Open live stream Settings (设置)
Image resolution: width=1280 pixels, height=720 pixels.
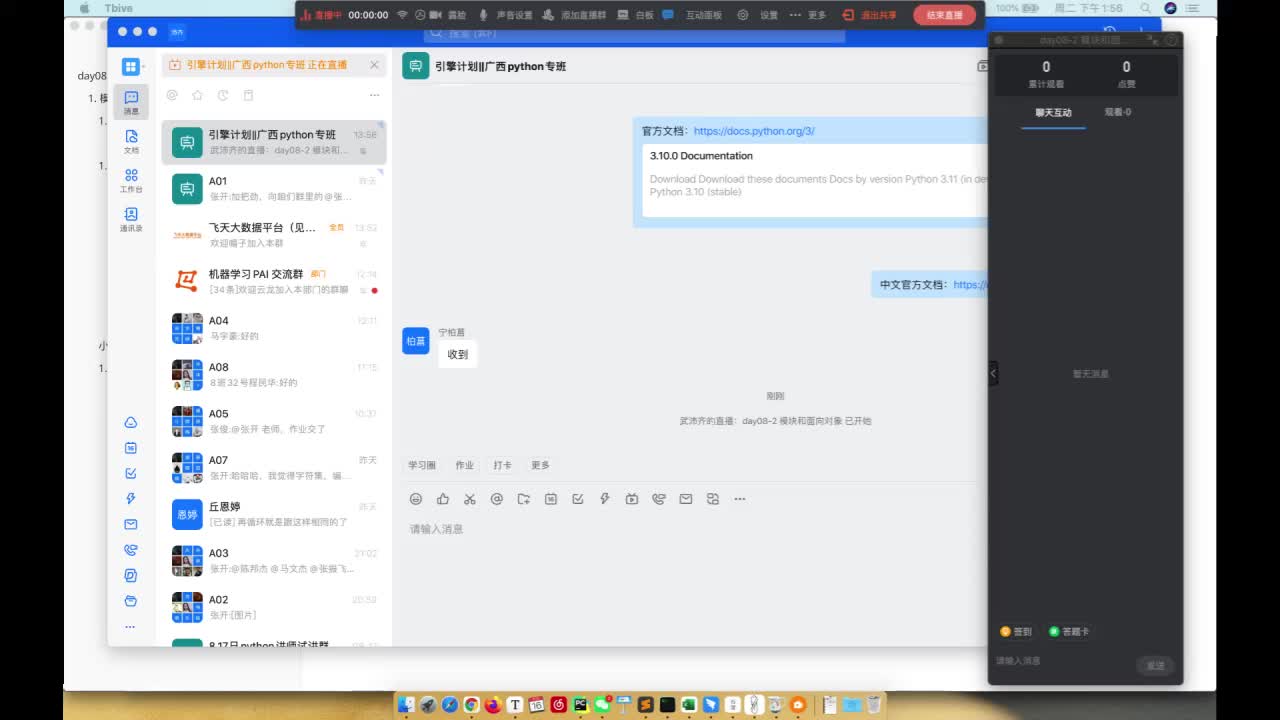coord(758,15)
